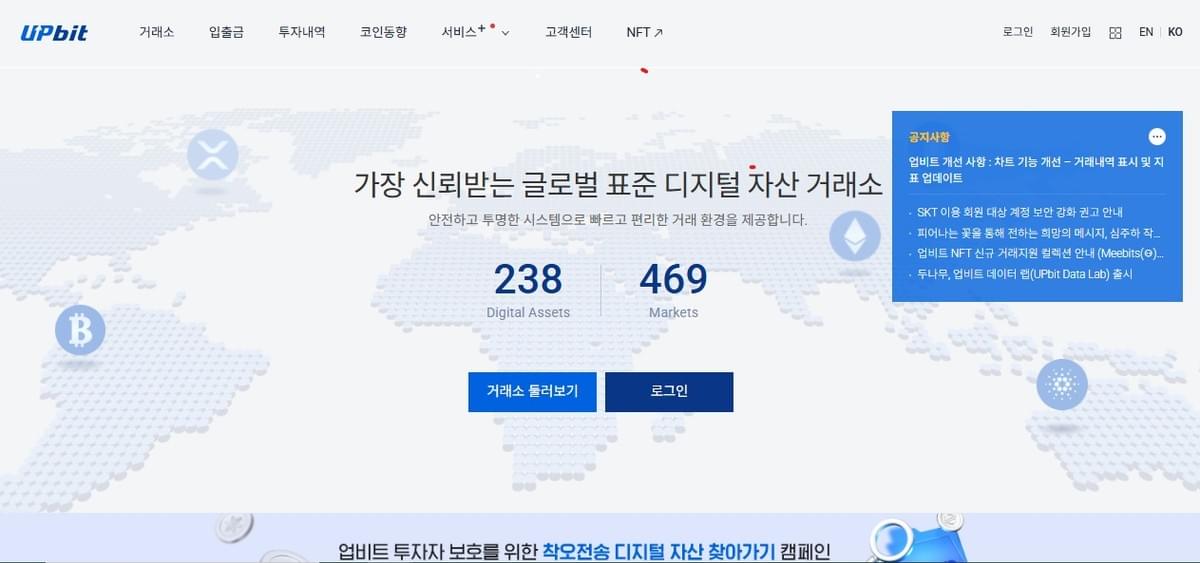
Task: Open the NFT external link
Action: pos(645,32)
